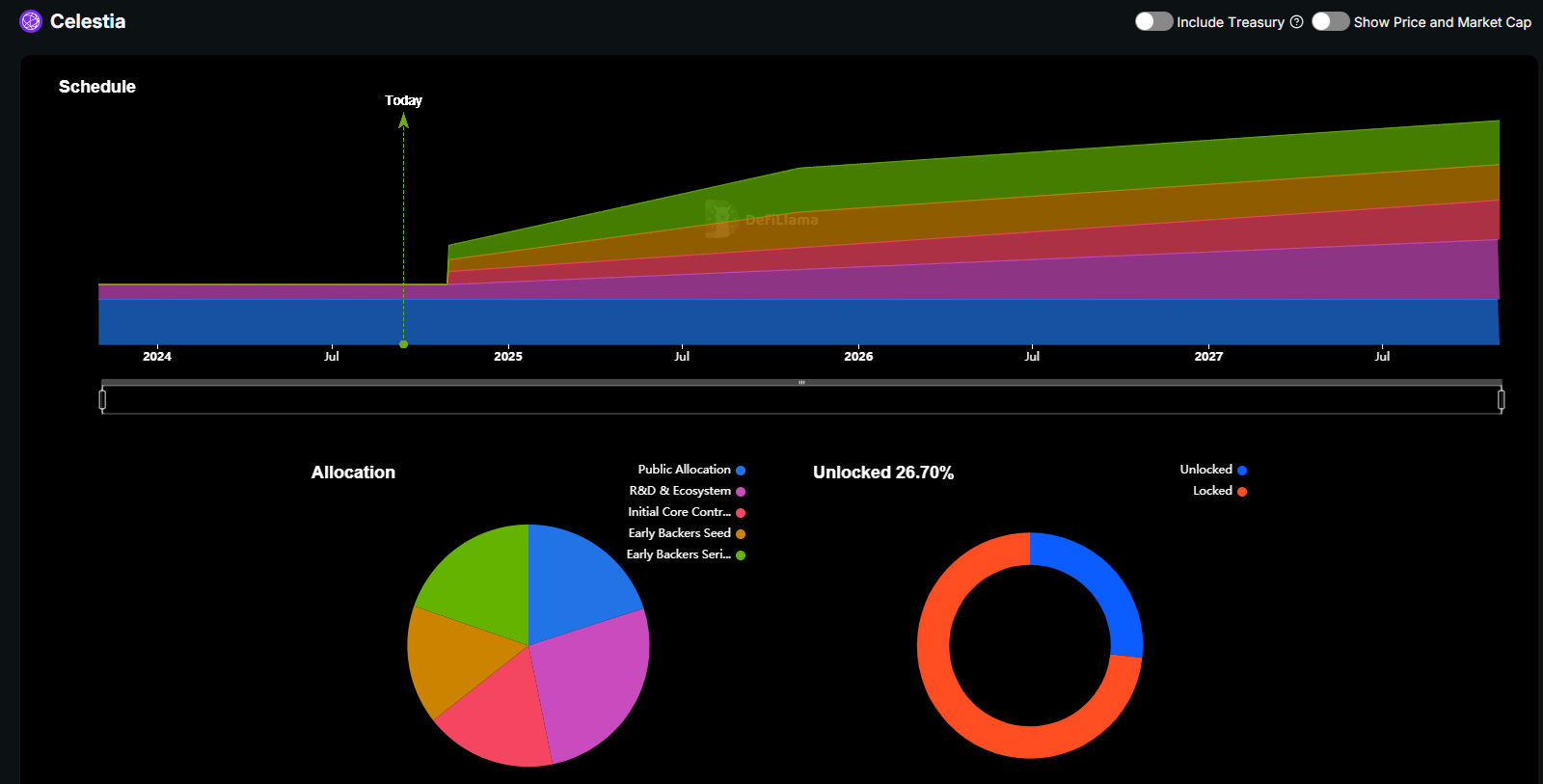Open the Celestia title link

(88, 21)
